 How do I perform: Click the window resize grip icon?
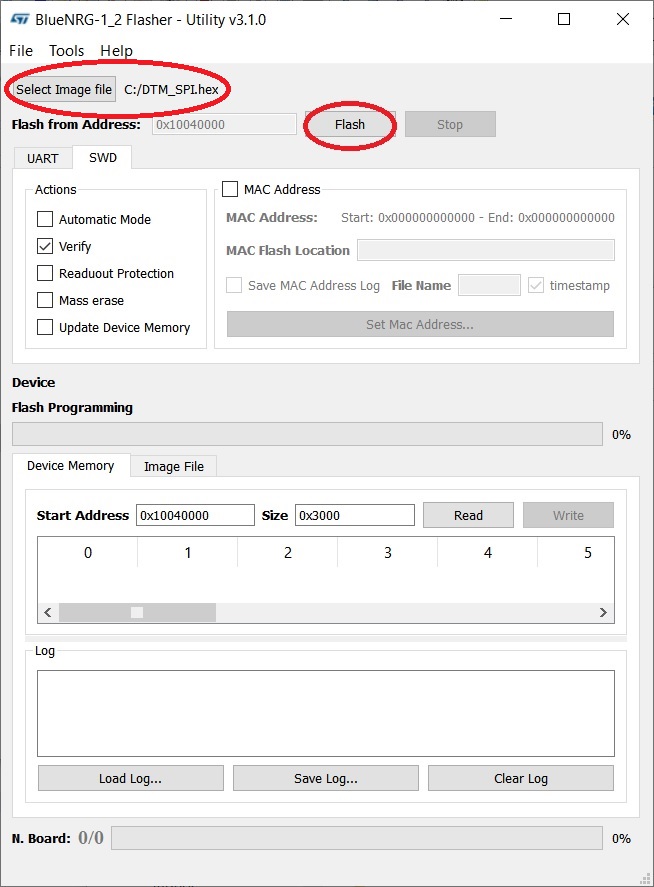tap(645, 879)
